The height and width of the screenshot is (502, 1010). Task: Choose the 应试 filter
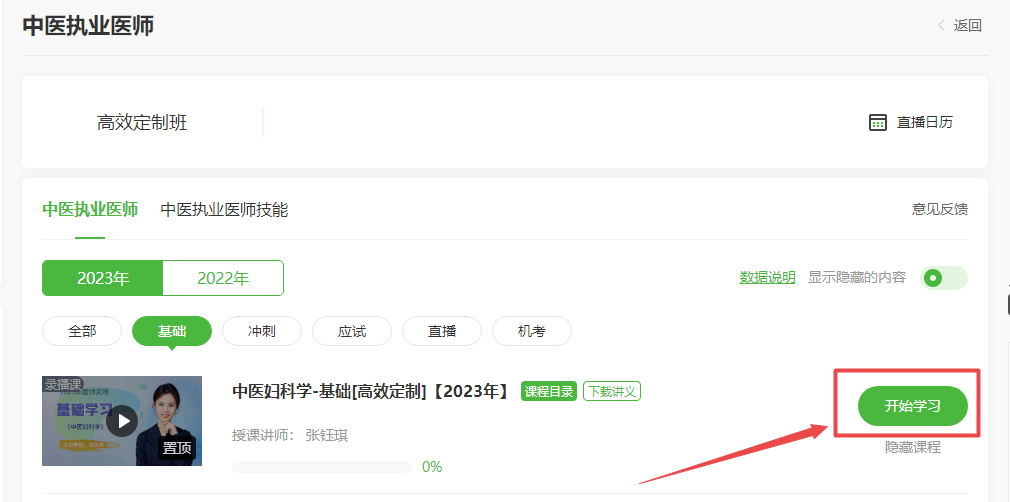(x=352, y=331)
